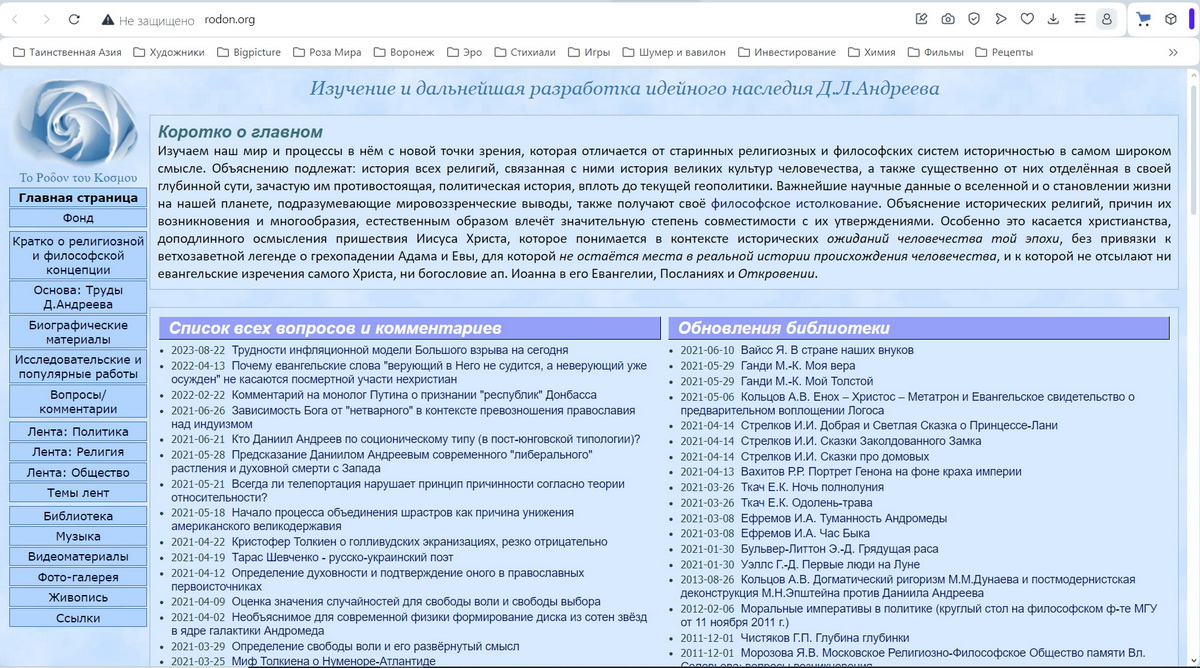Open the Библиотека sidebar menu item
1200x668 pixels.
coord(78,516)
